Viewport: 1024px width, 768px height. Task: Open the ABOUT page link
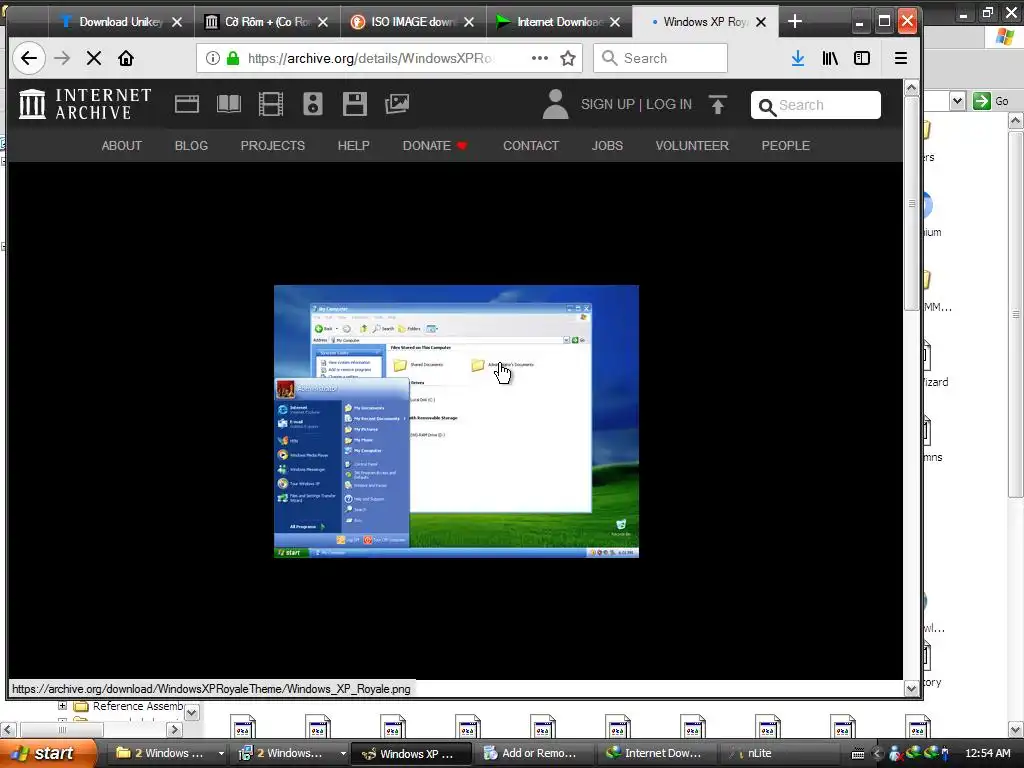121,146
